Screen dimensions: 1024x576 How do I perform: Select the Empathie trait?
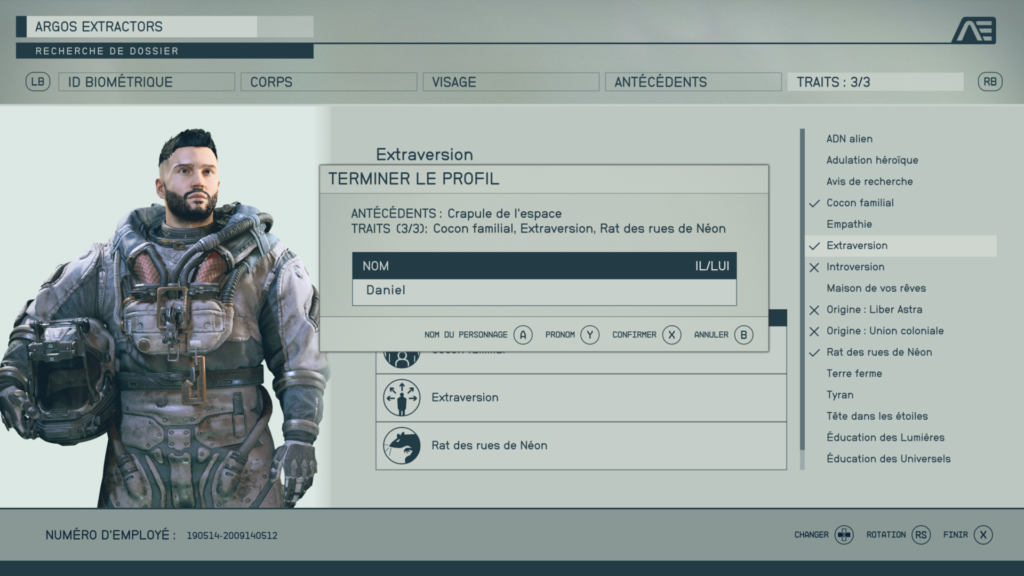tap(849, 224)
